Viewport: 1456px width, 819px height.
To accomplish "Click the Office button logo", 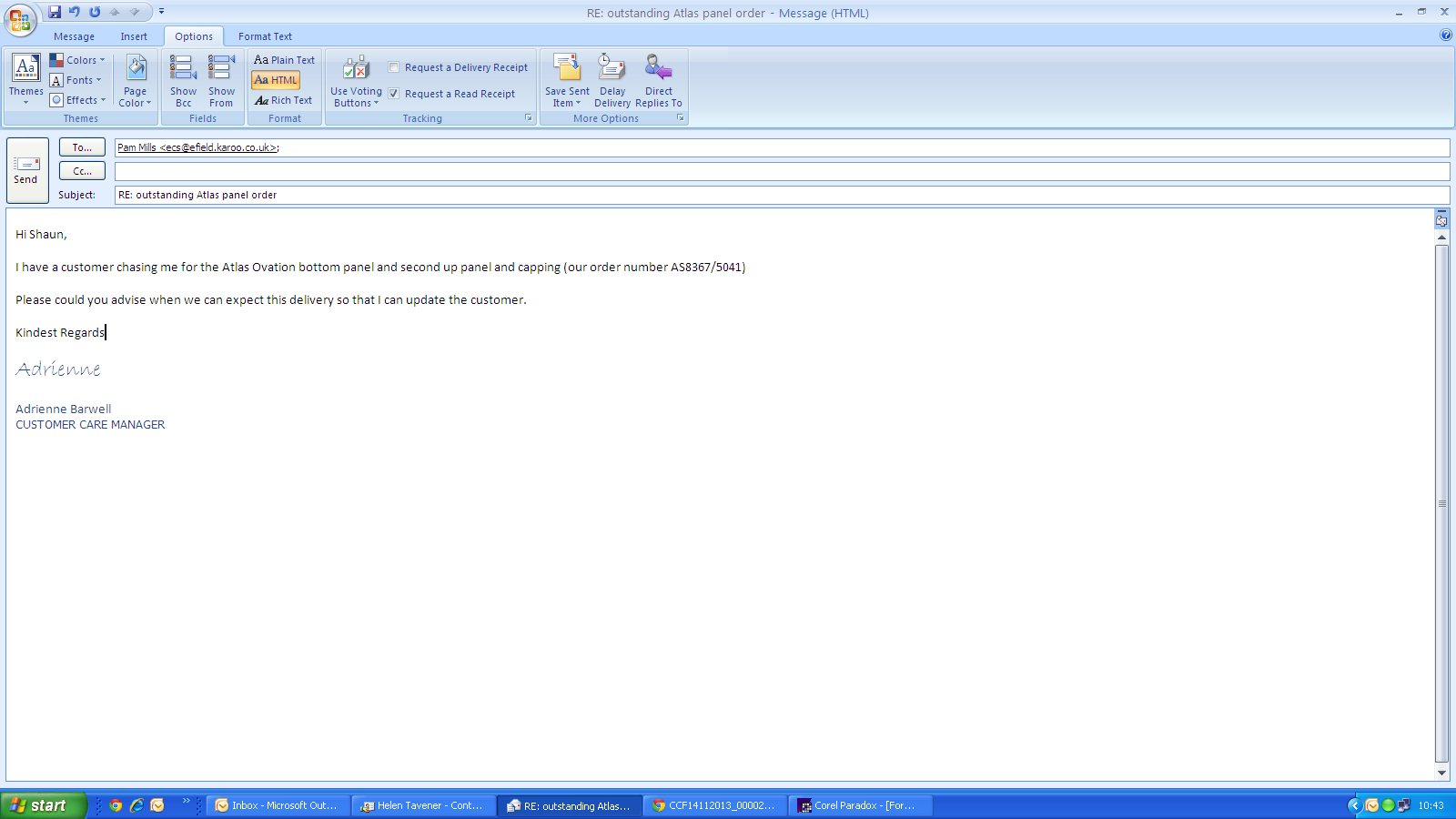I will pos(20,20).
